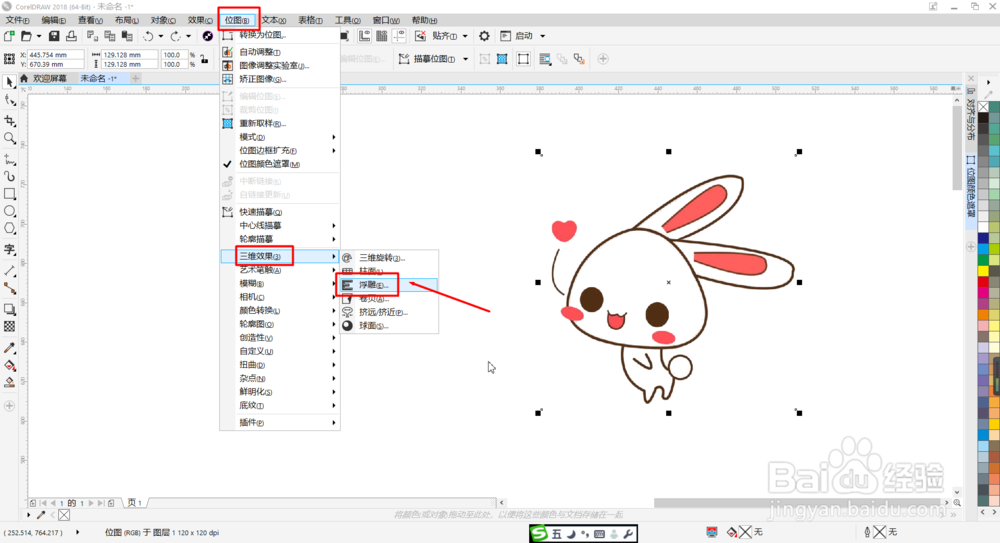Open the 贴齐 snap dropdown
Screen dimensions: 1000x543
[465, 36]
